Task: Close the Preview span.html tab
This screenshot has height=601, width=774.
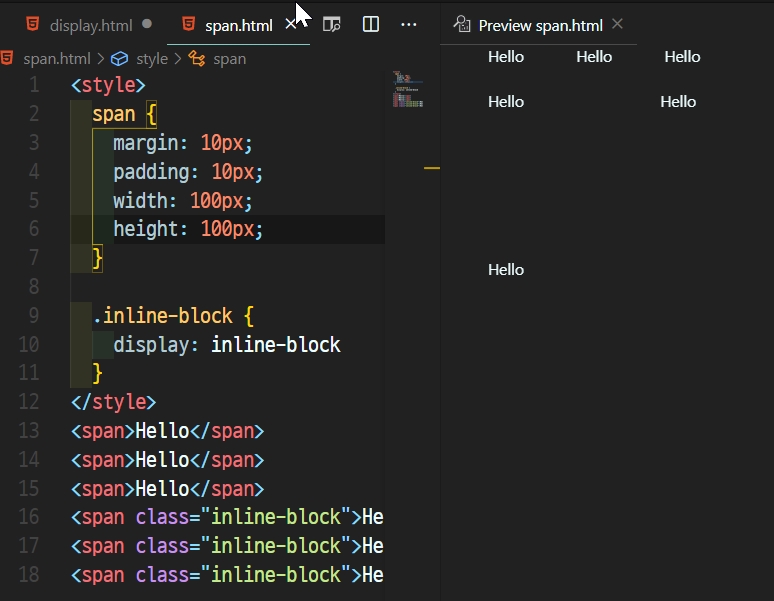Action: (x=617, y=24)
